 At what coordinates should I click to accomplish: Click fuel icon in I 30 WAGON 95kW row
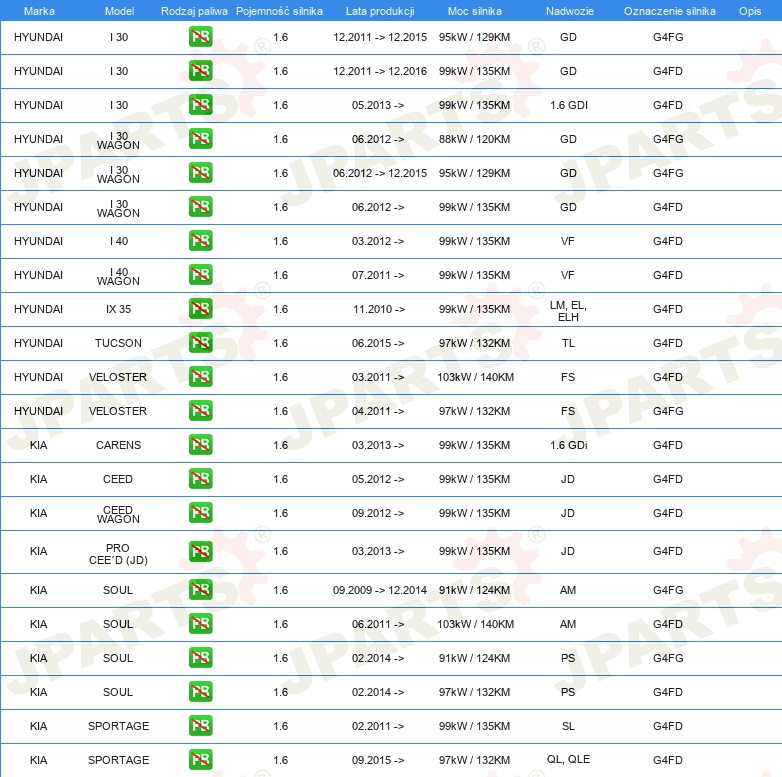pos(200,173)
